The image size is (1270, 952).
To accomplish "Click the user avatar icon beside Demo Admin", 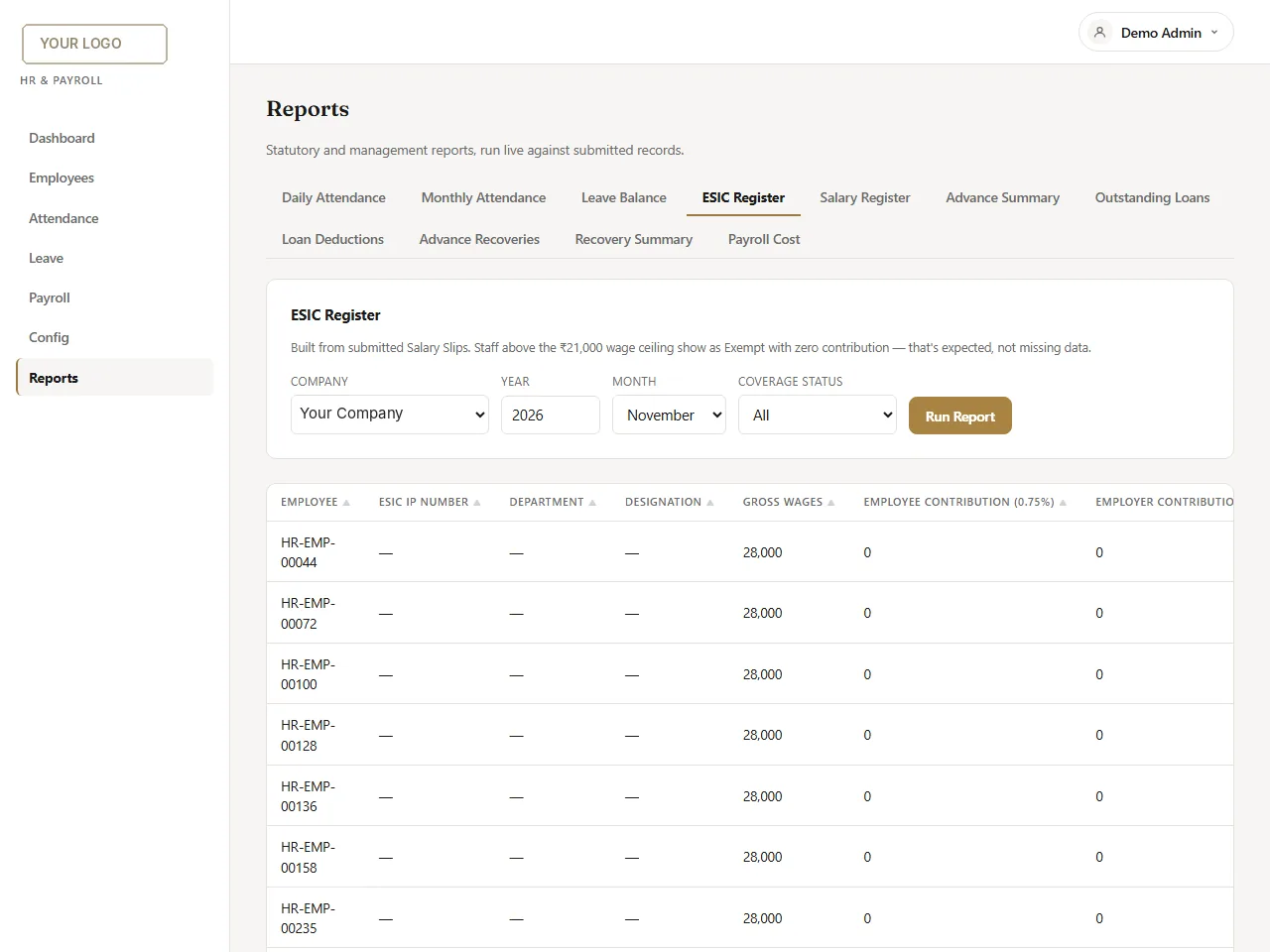I will pyautogui.click(x=1099, y=33).
